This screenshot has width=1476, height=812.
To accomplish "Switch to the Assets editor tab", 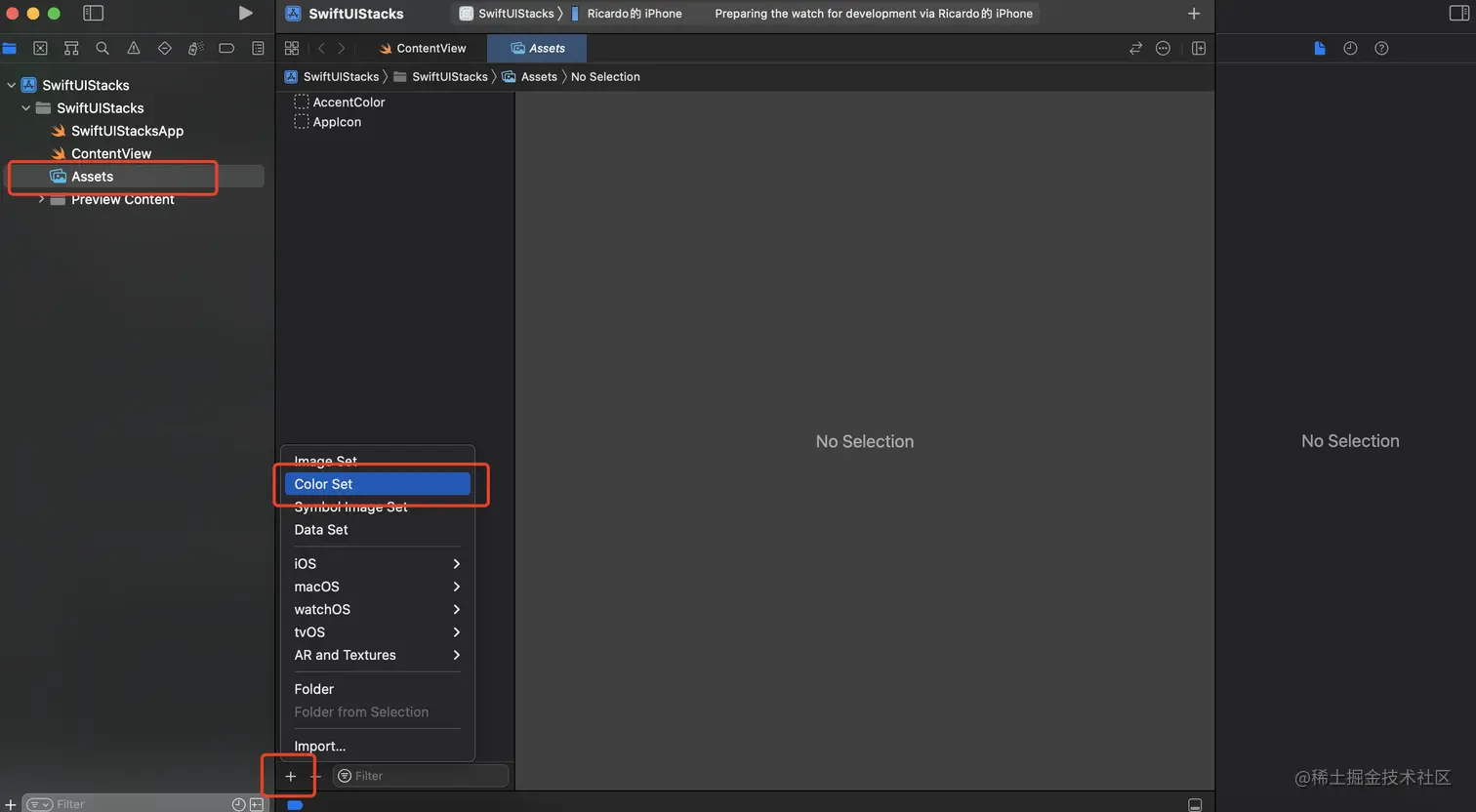I will 537,48.
